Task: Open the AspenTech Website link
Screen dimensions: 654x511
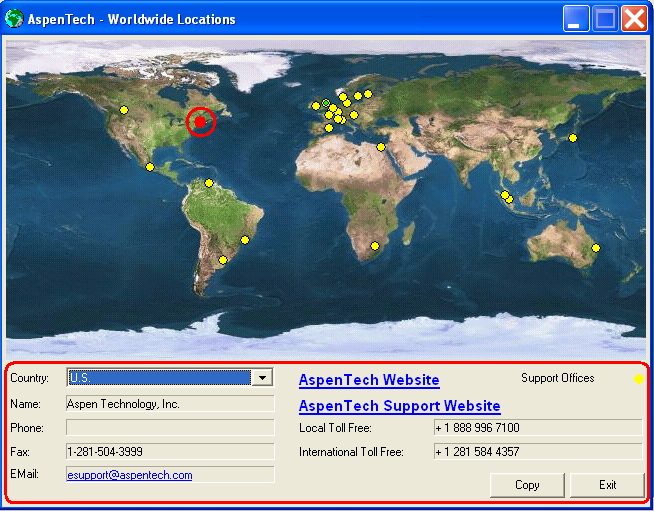Action: click(x=369, y=380)
